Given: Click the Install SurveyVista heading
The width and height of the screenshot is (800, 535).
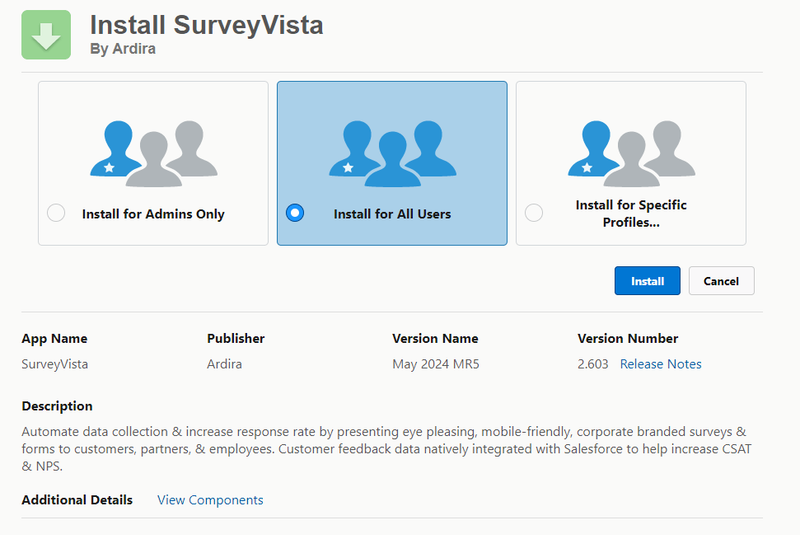Looking at the screenshot, I should point(207,25).
